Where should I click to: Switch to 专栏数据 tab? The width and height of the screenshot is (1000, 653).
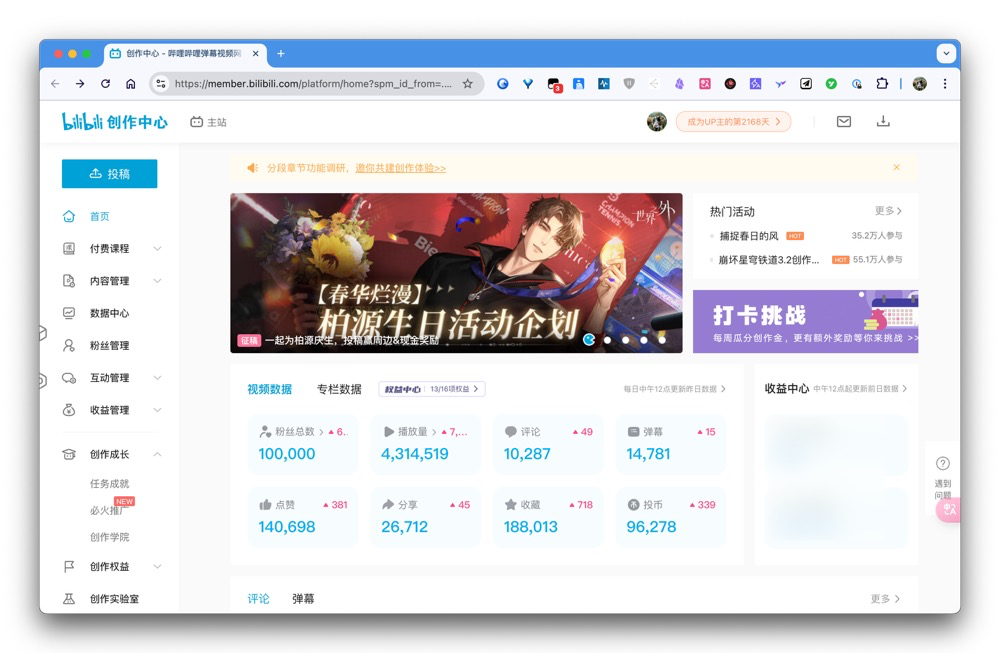[x=339, y=389]
